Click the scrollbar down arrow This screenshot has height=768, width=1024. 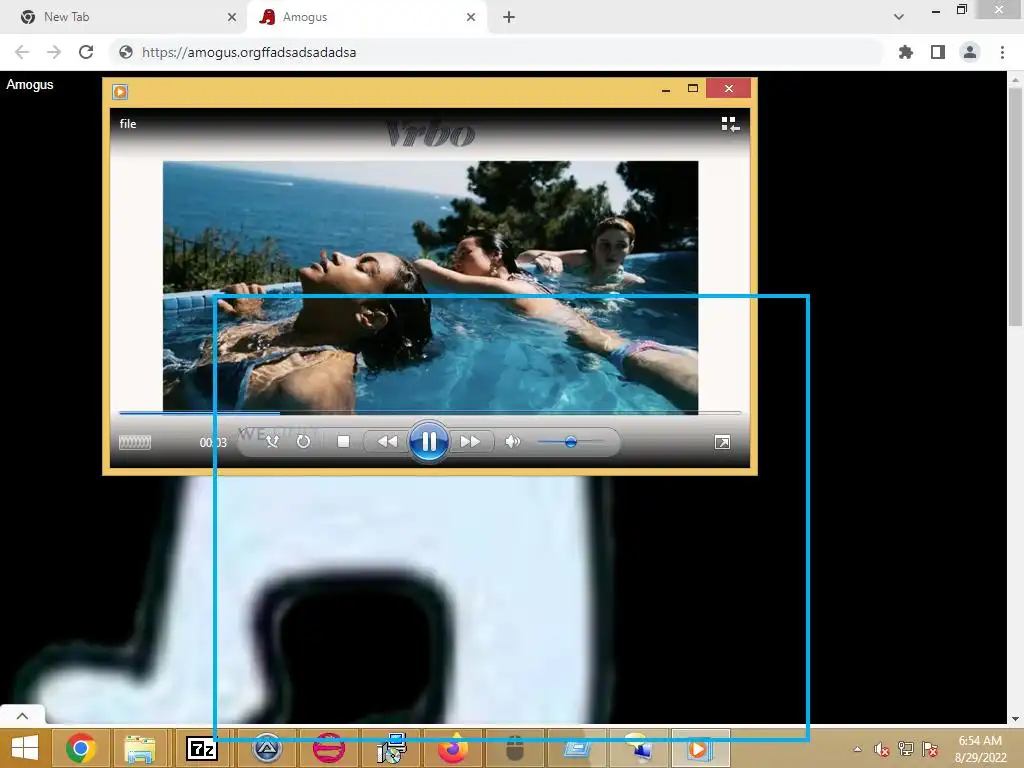tap(1015, 718)
